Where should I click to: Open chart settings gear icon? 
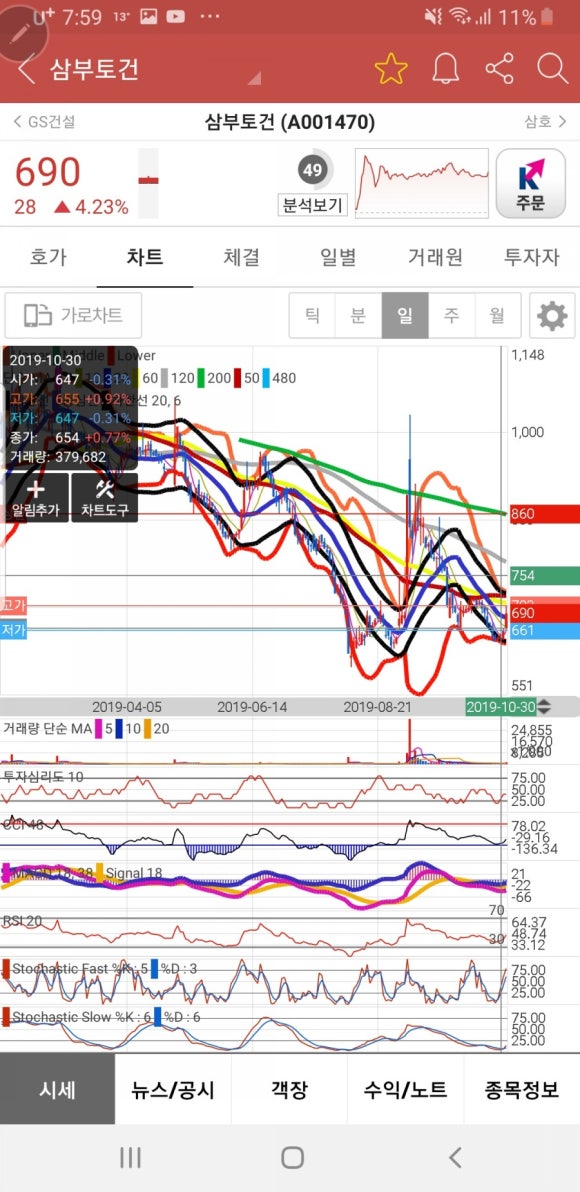(552, 315)
